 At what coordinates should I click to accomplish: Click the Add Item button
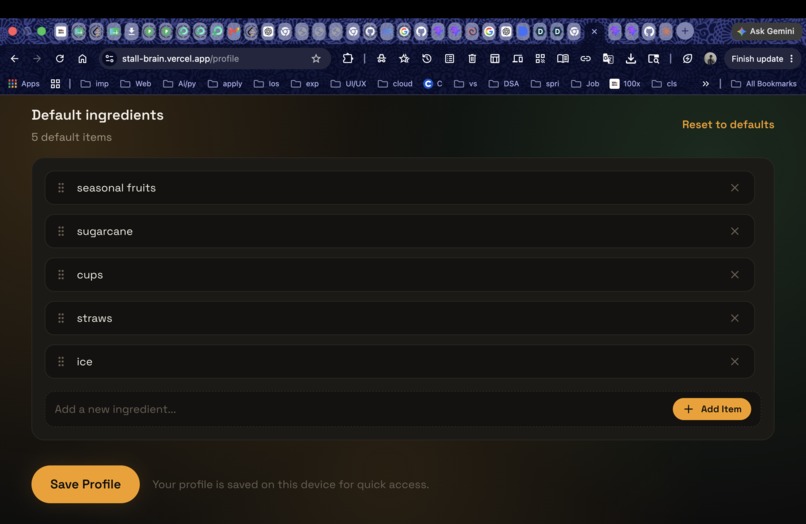712,409
